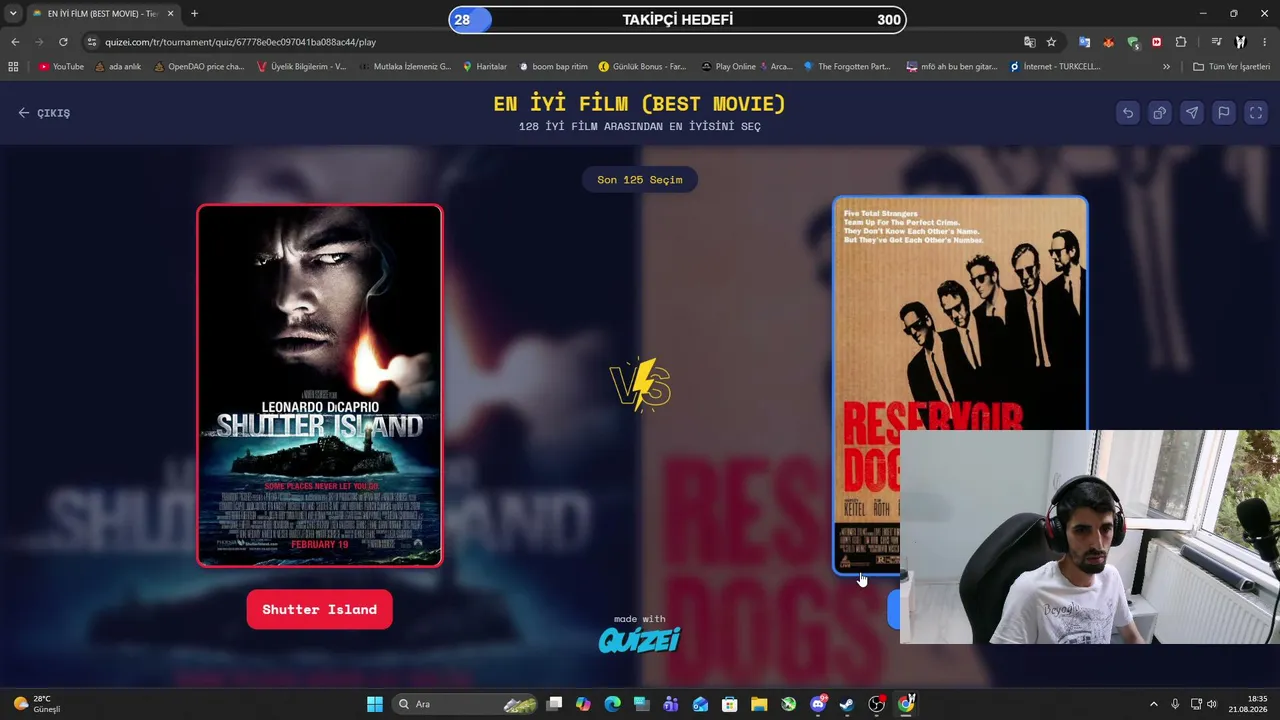Show hidden bookmarks with the double chevron
1280x720 pixels.
(x=1166, y=67)
